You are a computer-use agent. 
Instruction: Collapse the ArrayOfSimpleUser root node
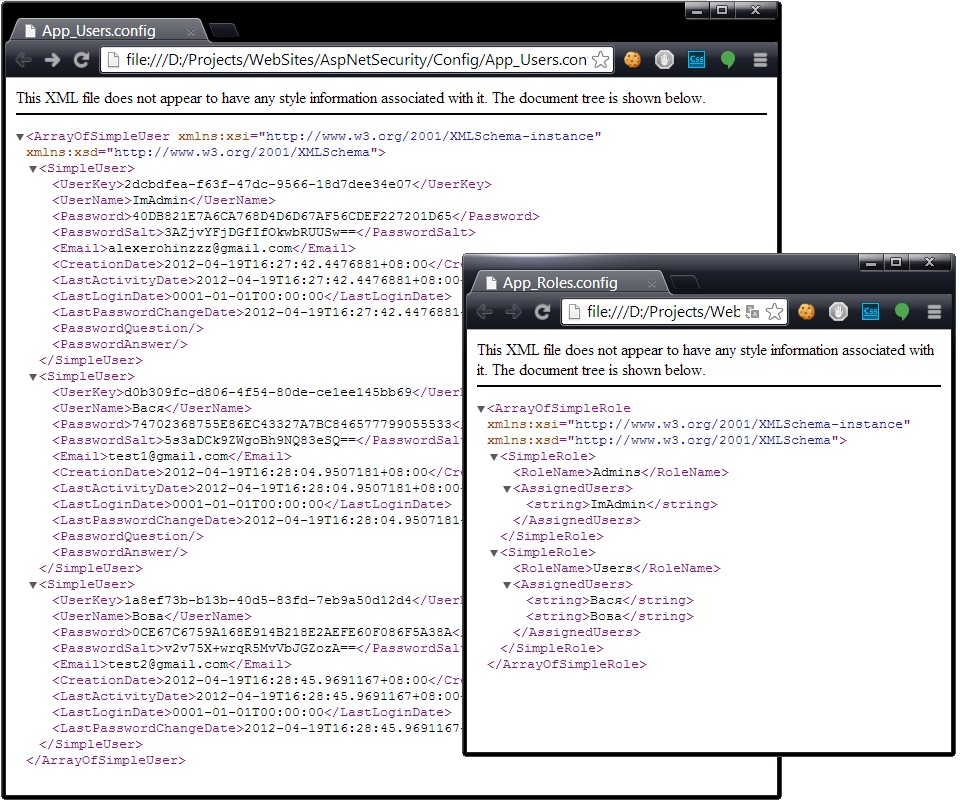(x=20, y=137)
